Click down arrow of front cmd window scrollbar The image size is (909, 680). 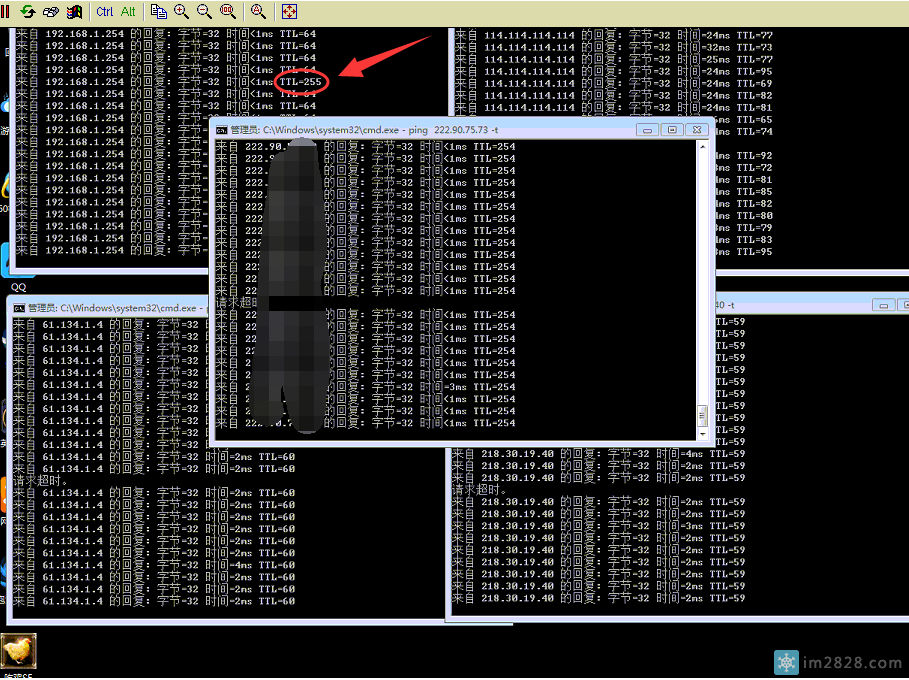point(702,433)
